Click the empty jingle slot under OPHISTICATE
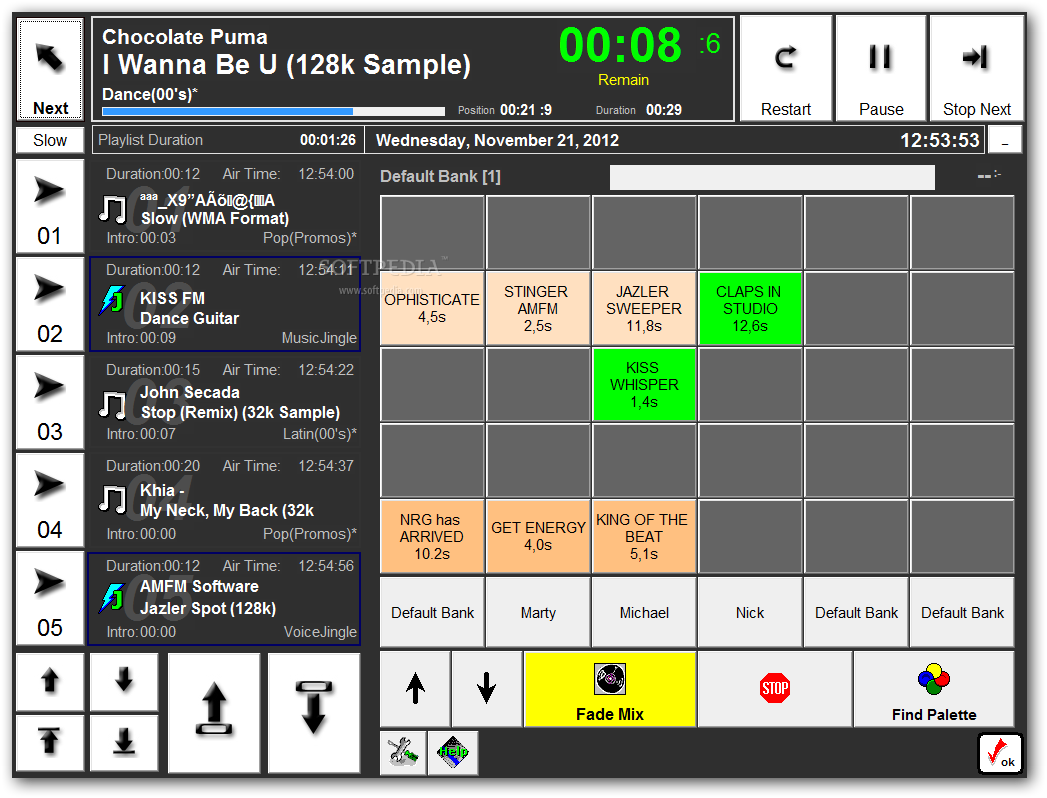Image resolution: width=1047 pixels, height=798 pixels. click(x=432, y=385)
